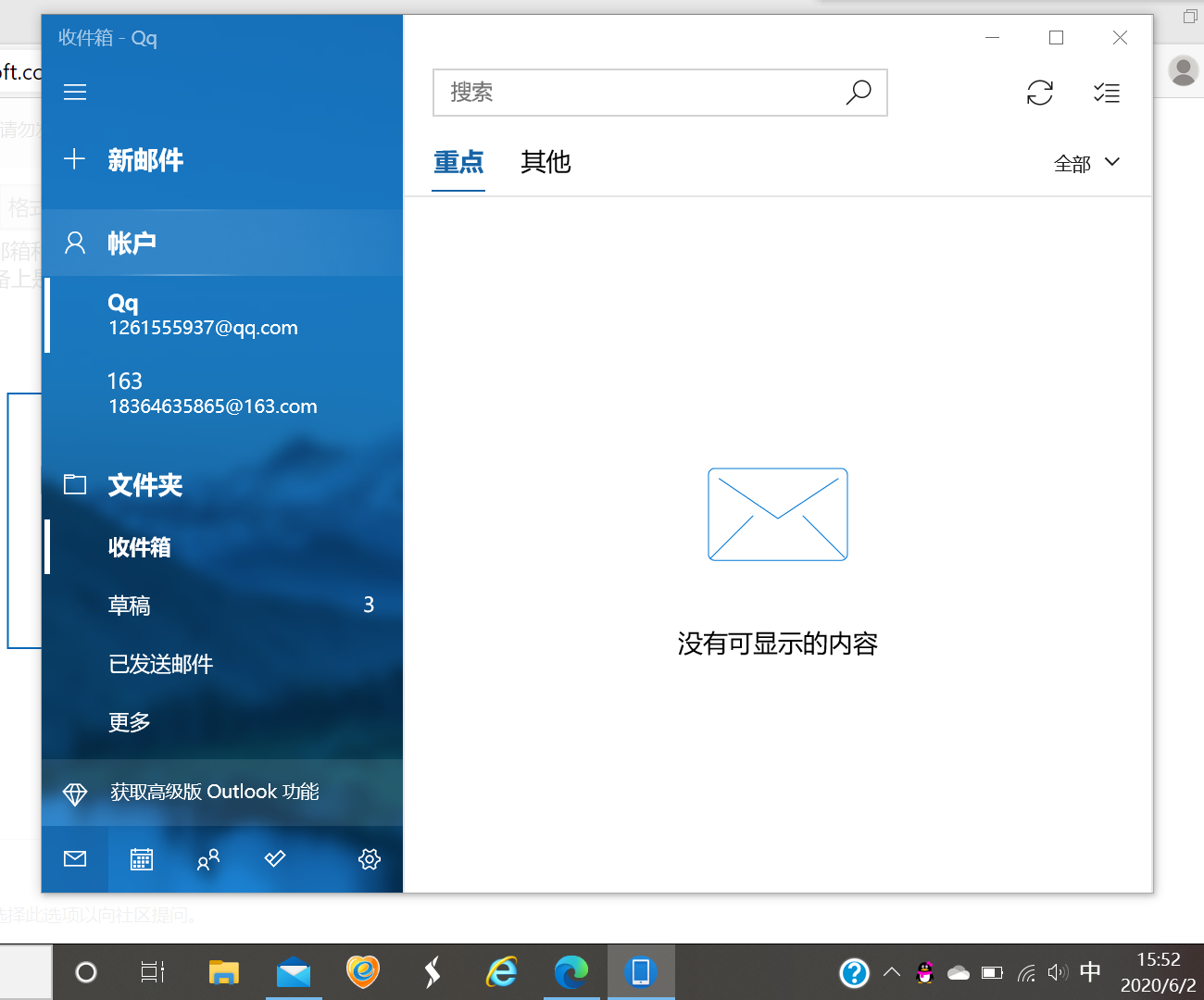1204x1000 pixels.
Task: Enter selection mode with checklist icon
Action: click(1107, 93)
